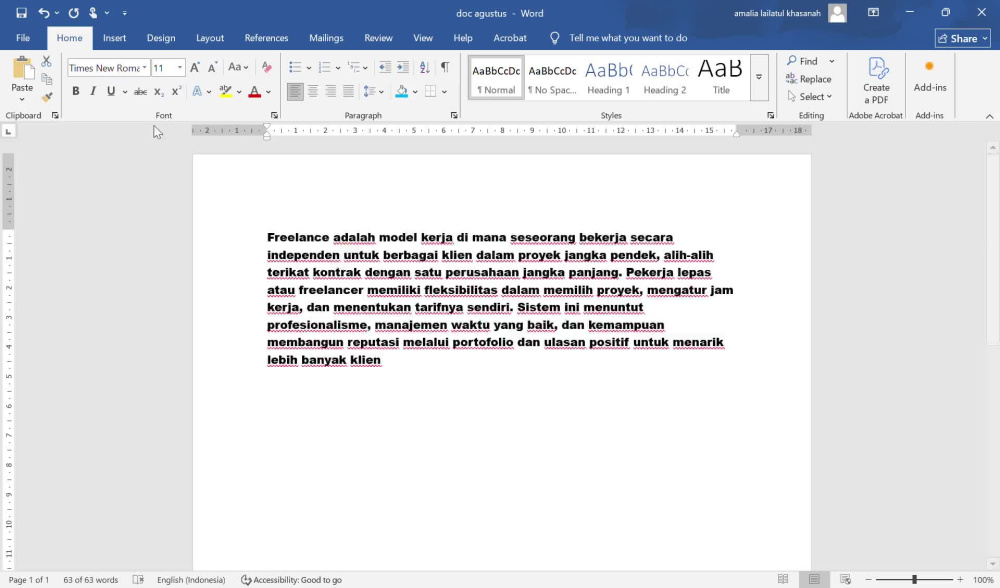Click the Undo arrow icon

(43, 13)
